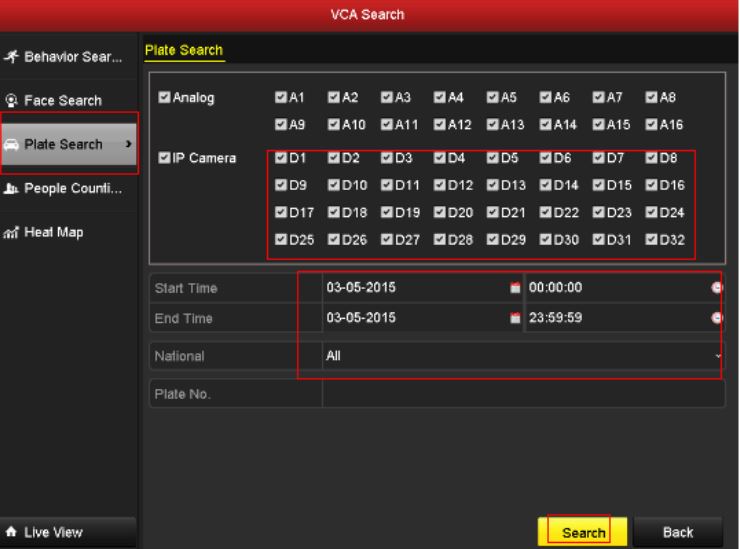Uncheck analog channel A14
The height and width of the screenshot is (549, 740).
click(x=545, y=124)
